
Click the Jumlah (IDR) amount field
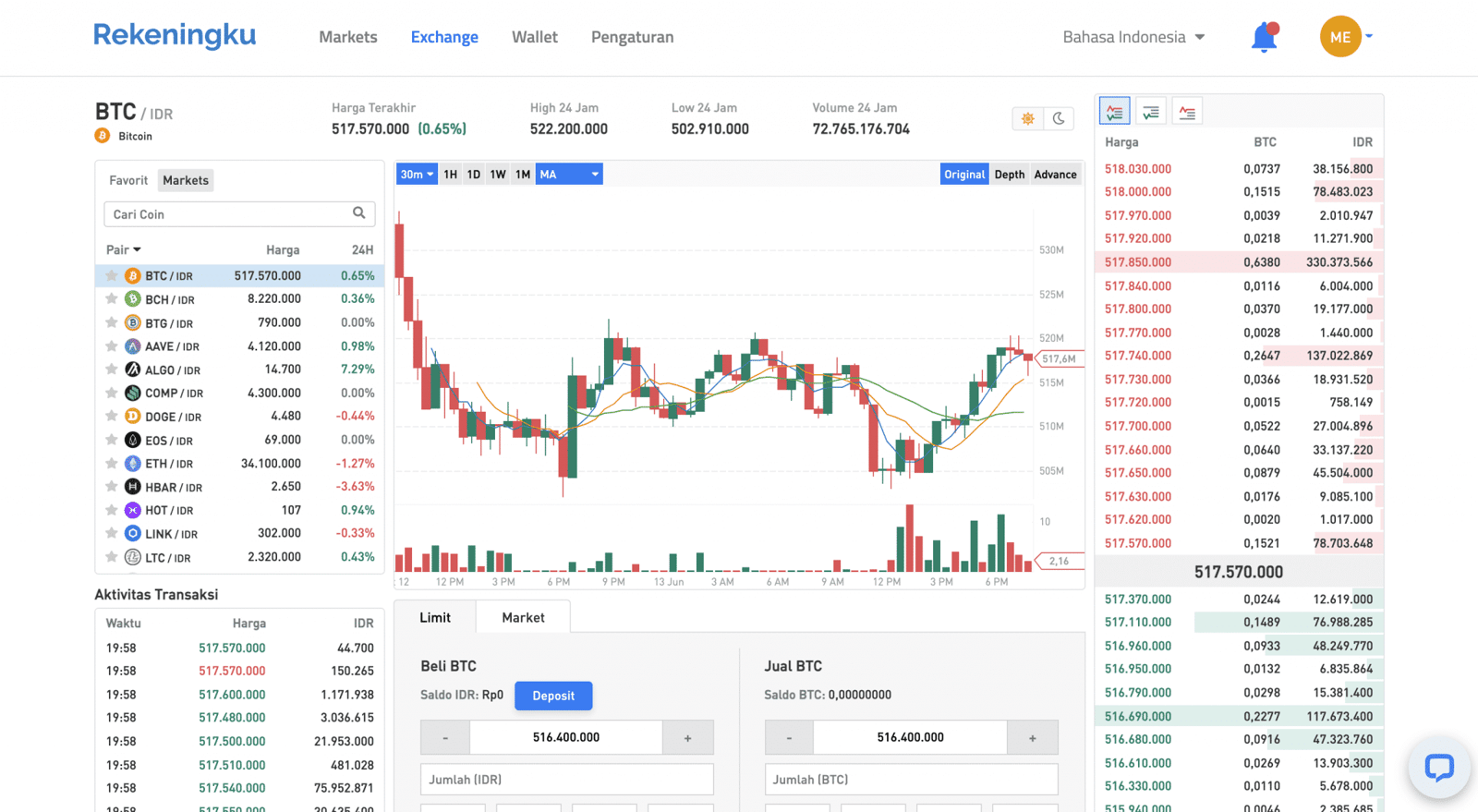566,779
